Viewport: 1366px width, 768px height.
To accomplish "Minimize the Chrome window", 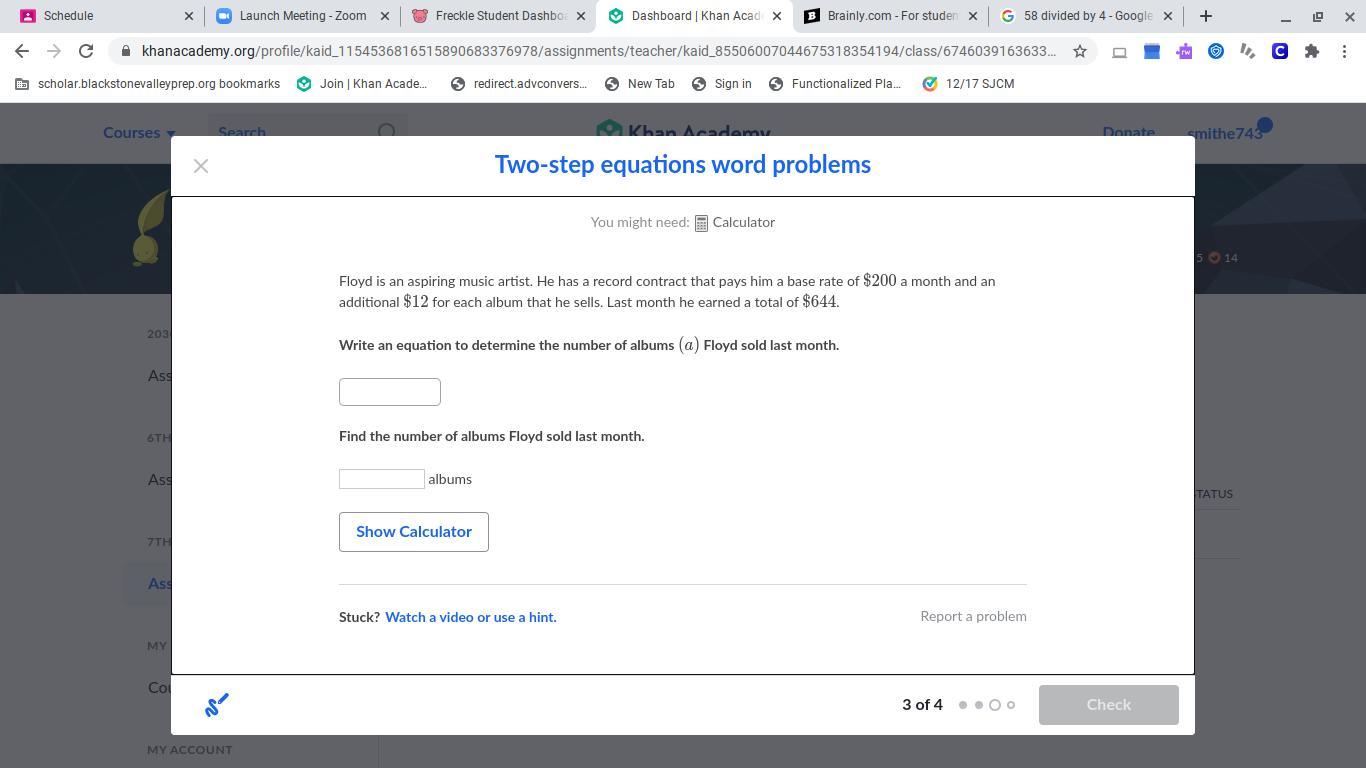I will (1286, 16).
